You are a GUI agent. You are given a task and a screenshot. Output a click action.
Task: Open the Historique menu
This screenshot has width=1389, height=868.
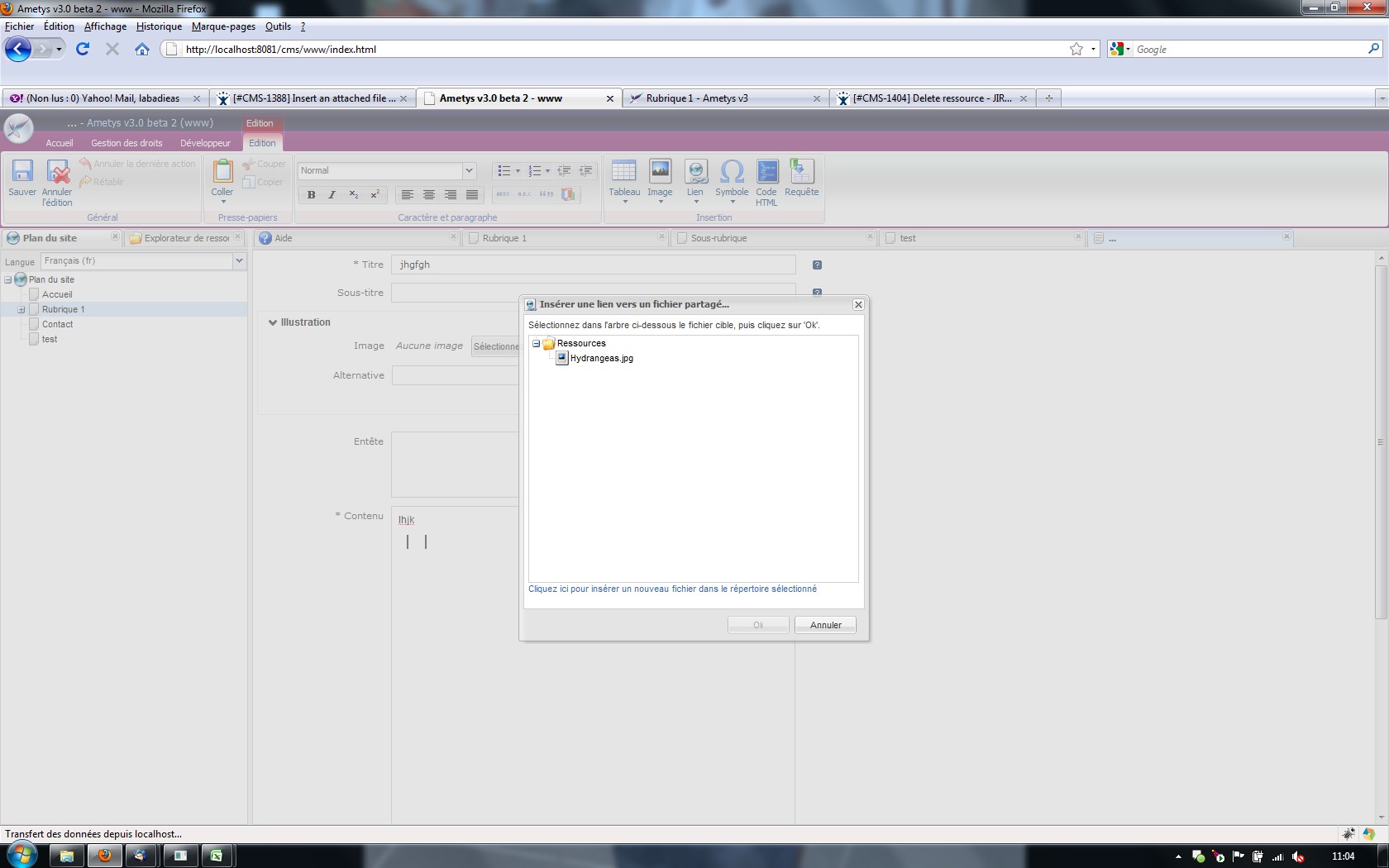tap(159, 26)
